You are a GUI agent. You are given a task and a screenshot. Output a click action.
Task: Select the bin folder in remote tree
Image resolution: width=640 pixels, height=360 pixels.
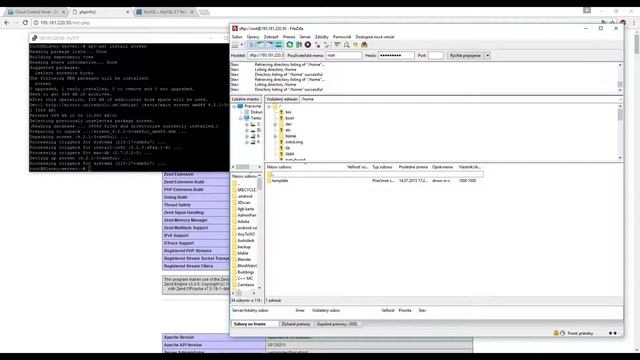pyautogui.click(x=288, y=112)
